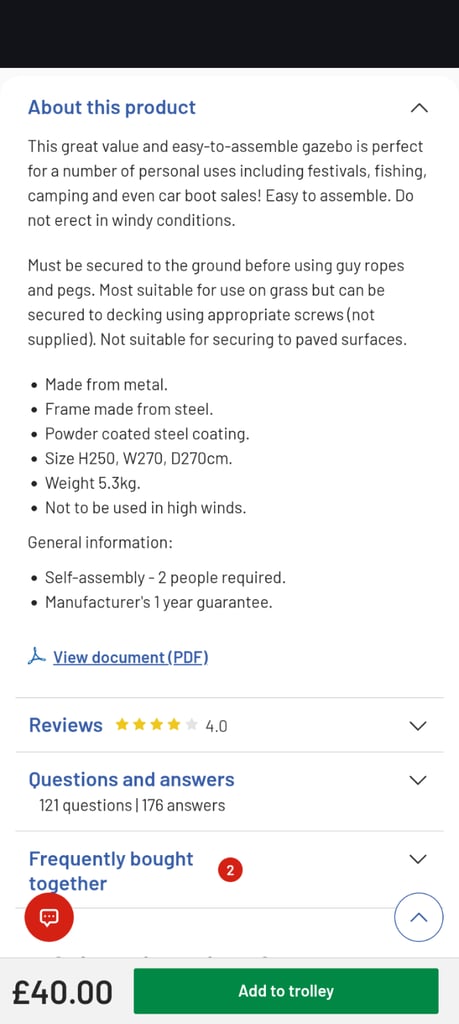Click the Reviews heading
This screenshot has height=1024, width=459.
[x=65, y=725]
